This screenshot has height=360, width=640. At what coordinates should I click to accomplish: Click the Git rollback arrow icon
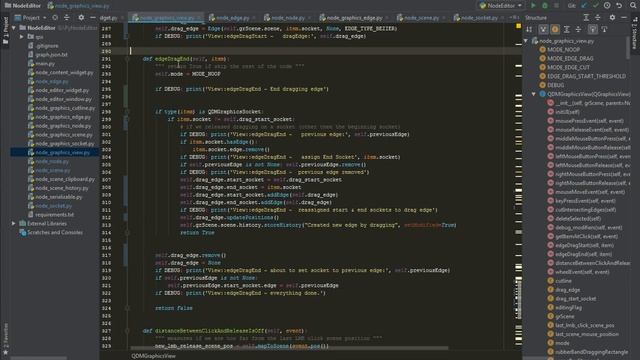tap(619, 6)
